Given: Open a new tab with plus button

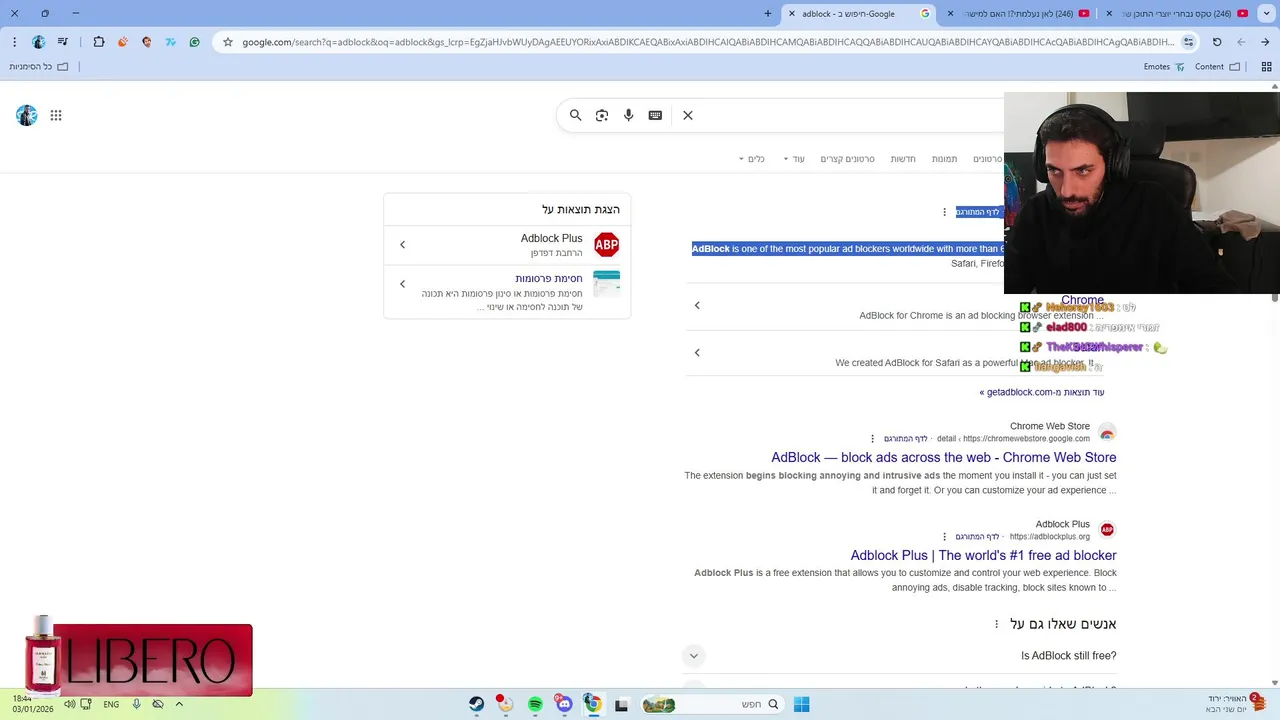Looking at the screenshot, I should pyautogui.click(x=768, y=13).
